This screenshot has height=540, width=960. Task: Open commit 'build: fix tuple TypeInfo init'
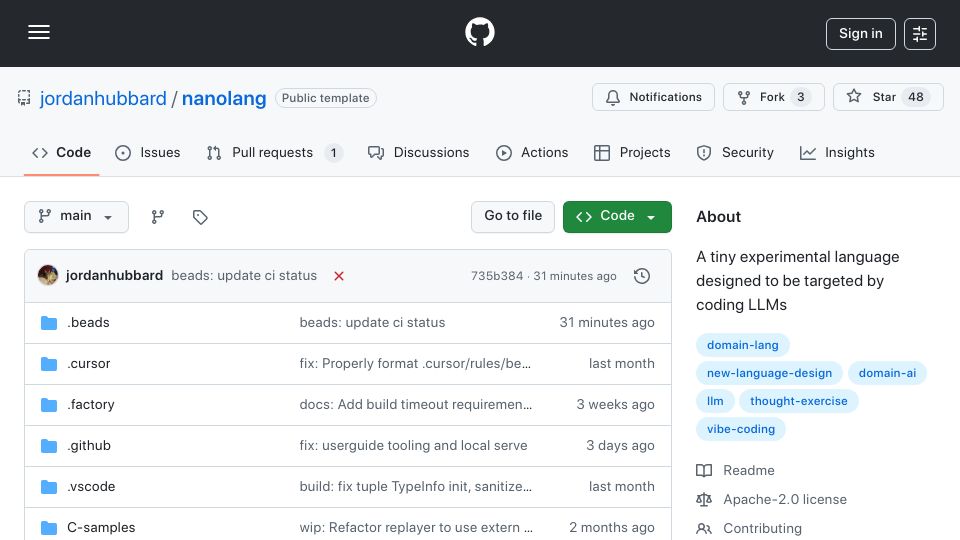[x=416, y=487]
